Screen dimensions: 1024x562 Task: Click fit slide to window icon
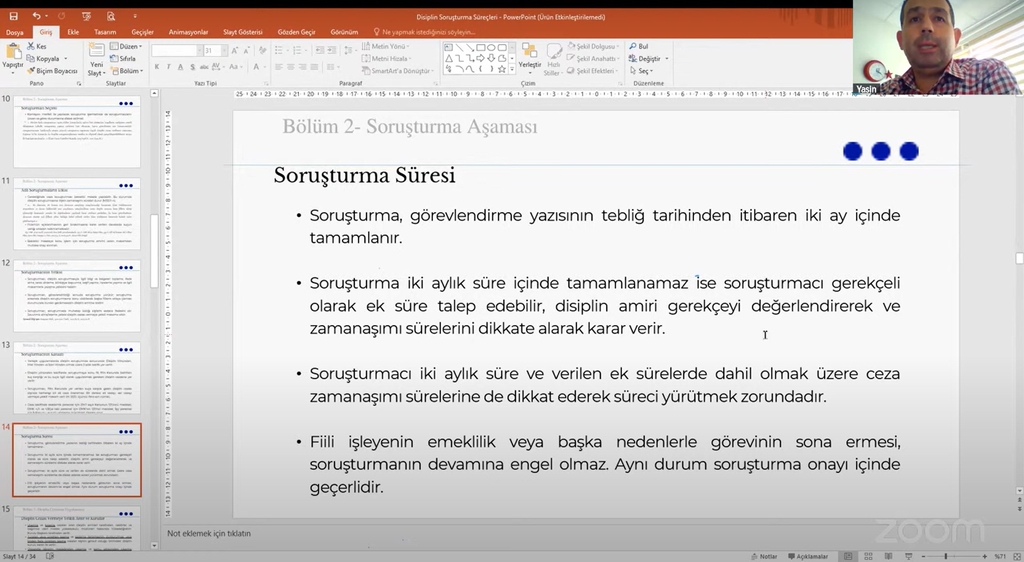tap(1016, 556)
